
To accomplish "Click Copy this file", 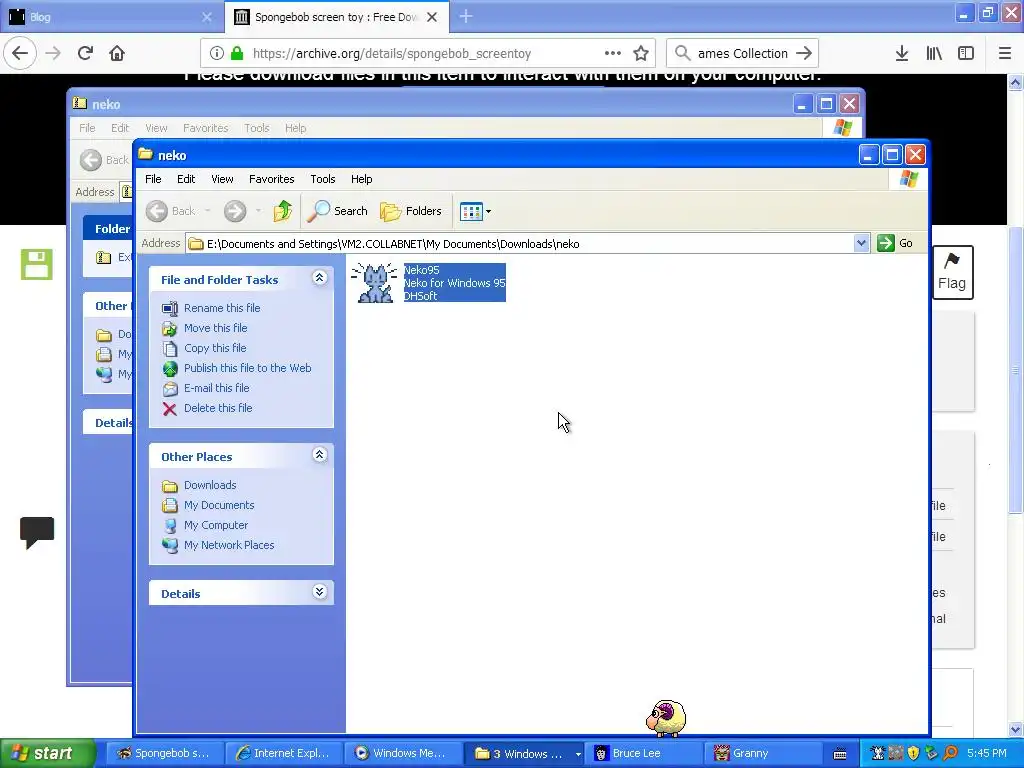I will [x=215, y=348].
